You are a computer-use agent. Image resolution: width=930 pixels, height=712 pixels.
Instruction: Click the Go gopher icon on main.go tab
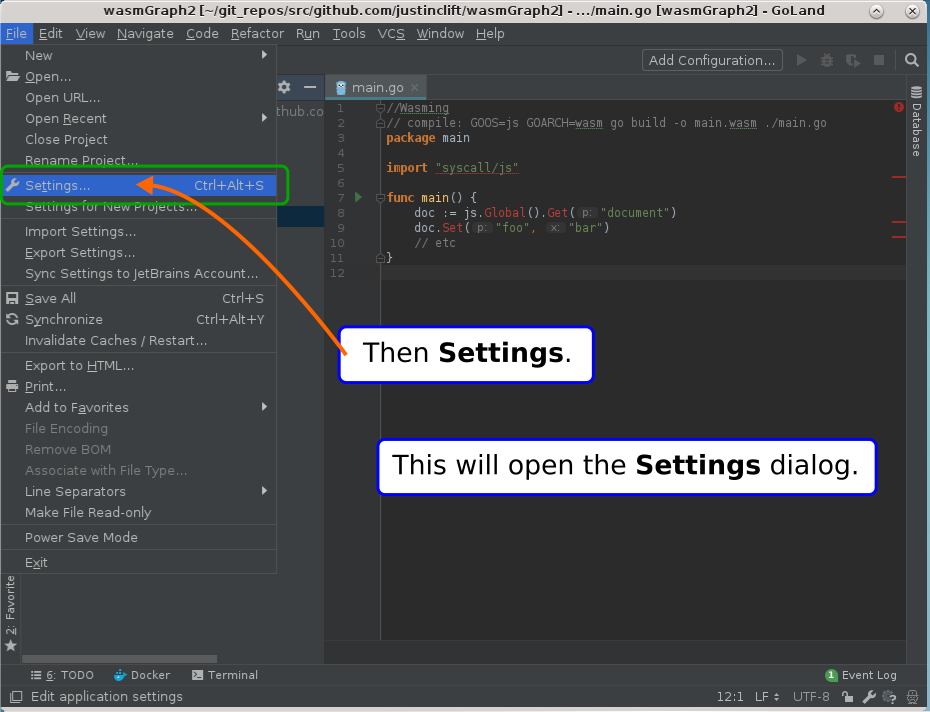coord(341,88)
